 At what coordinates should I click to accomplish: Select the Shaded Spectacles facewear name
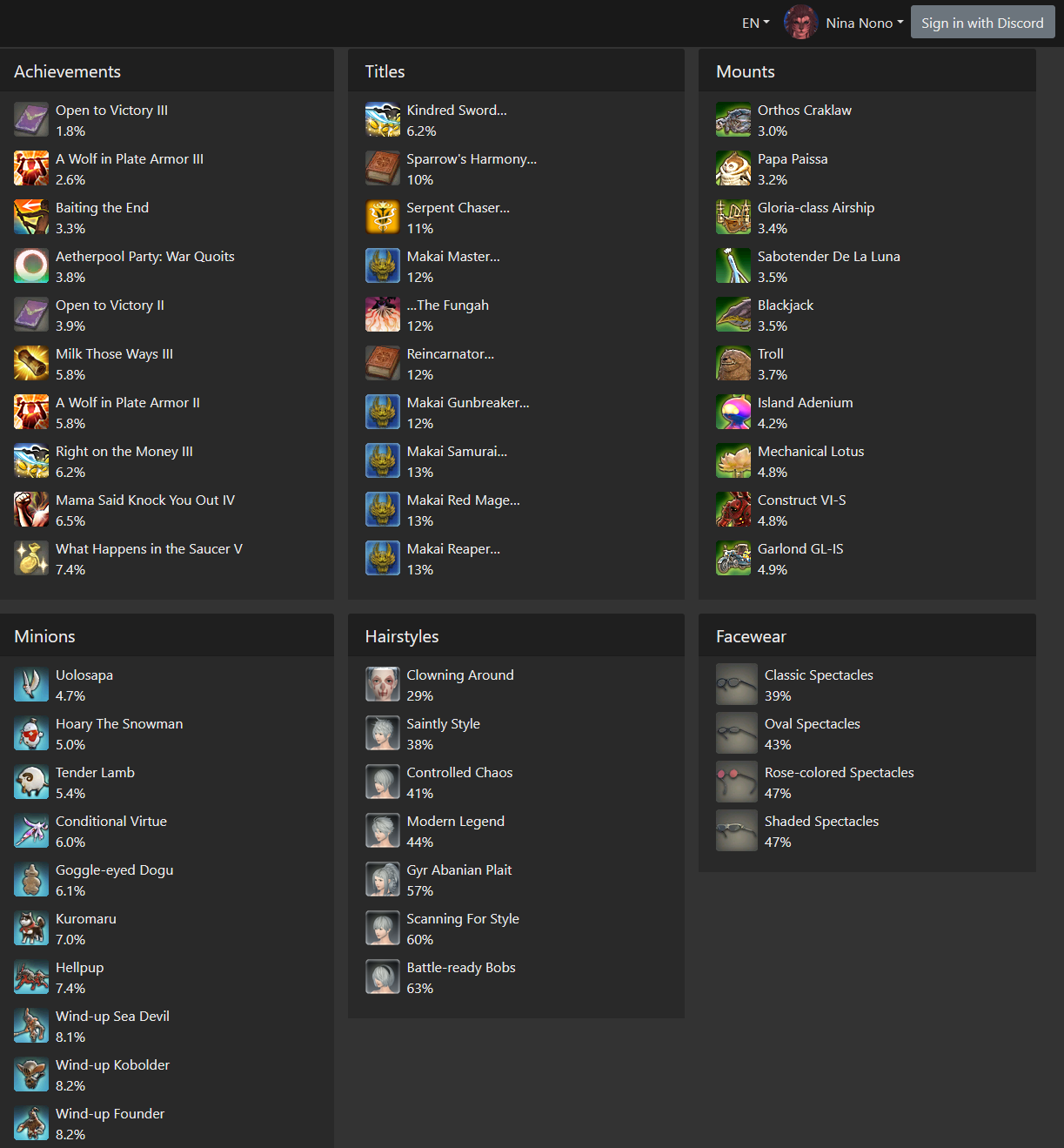(x=821, y=822)
